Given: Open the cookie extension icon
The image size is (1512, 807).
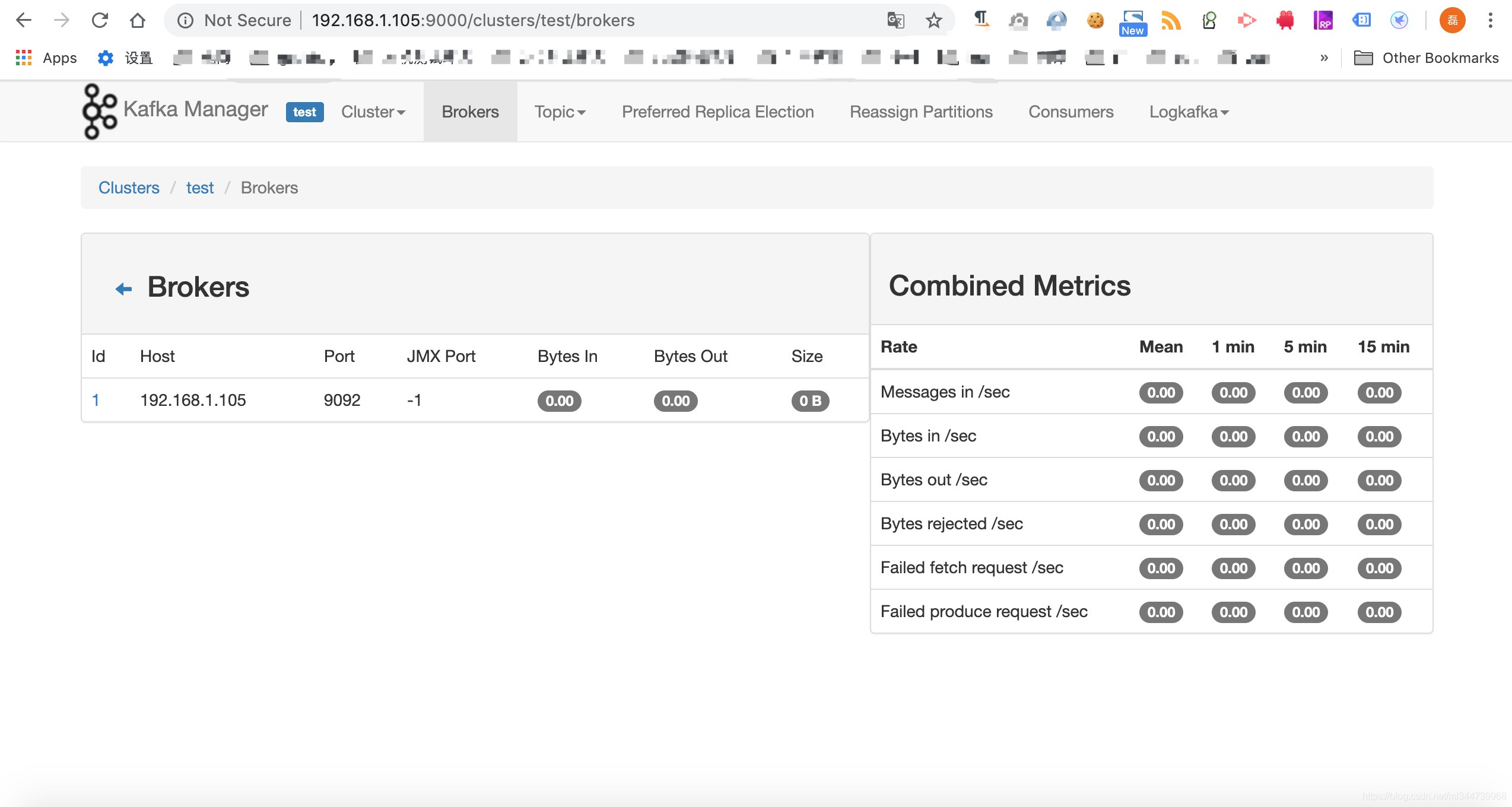Looking at the screenshot, I should coord(1095,20).
